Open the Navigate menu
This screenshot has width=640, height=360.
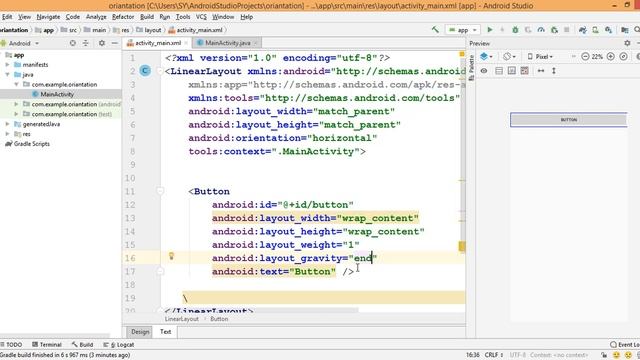(x=48, y=17)
